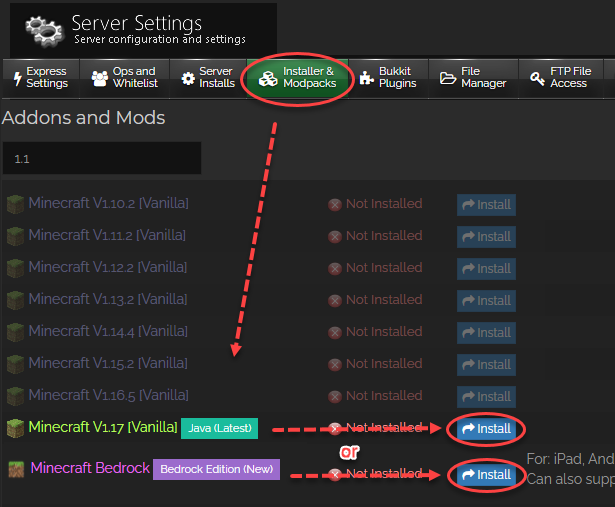Viewport: 615px width, 507px height.
Task: Click the Bedrock Edition (New) purple badge
Action: [217, 469]
